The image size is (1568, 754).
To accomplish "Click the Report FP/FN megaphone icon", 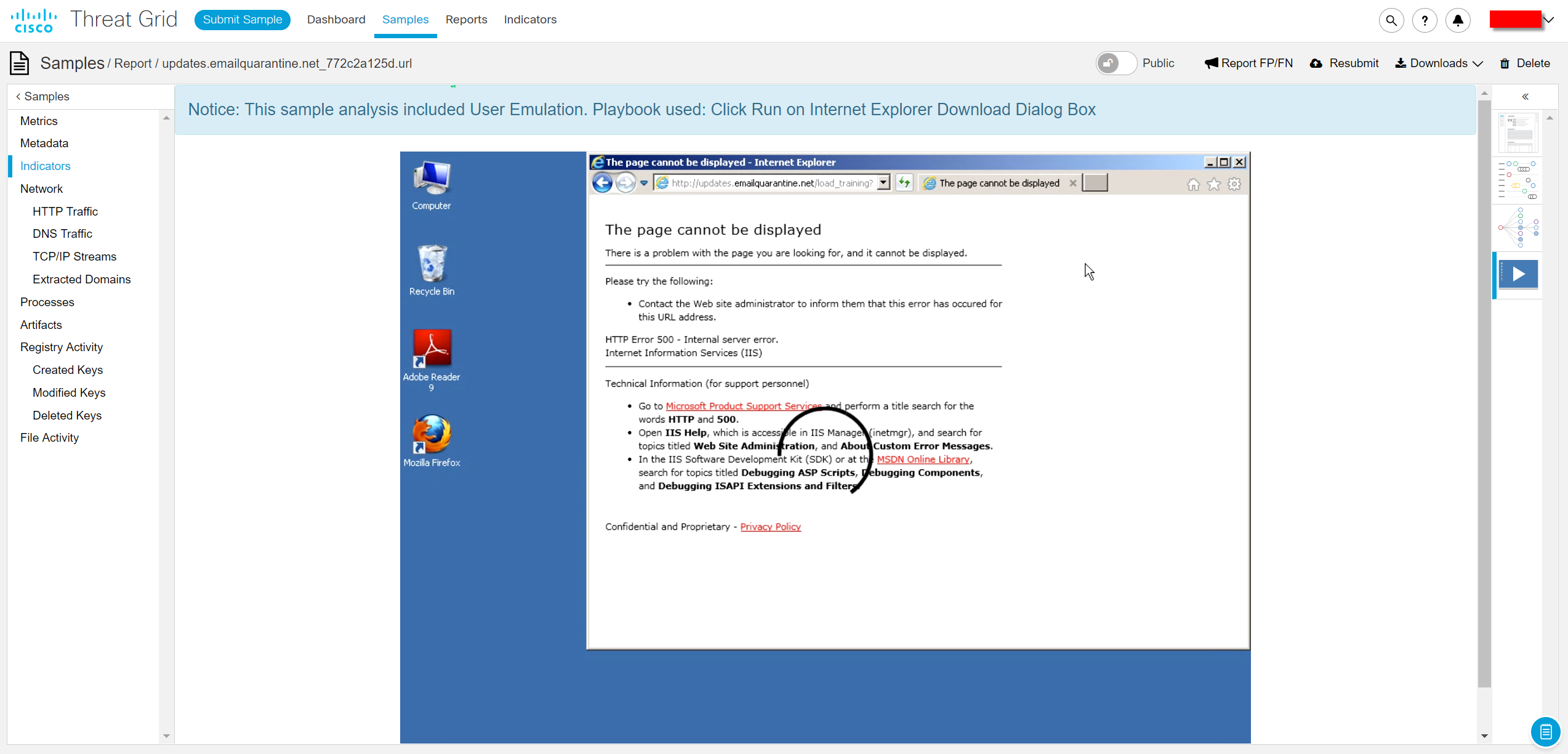I will (1211, 63).
